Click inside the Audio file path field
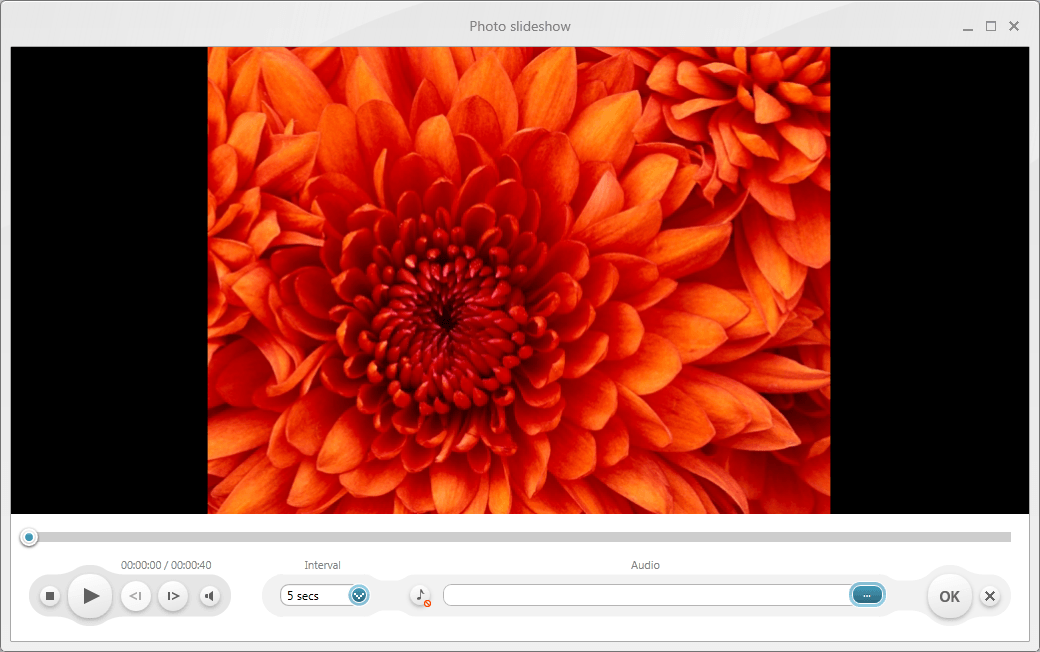Image resolution: width=1040 pixels, height=652 pixels. click(x=645, y=595)
